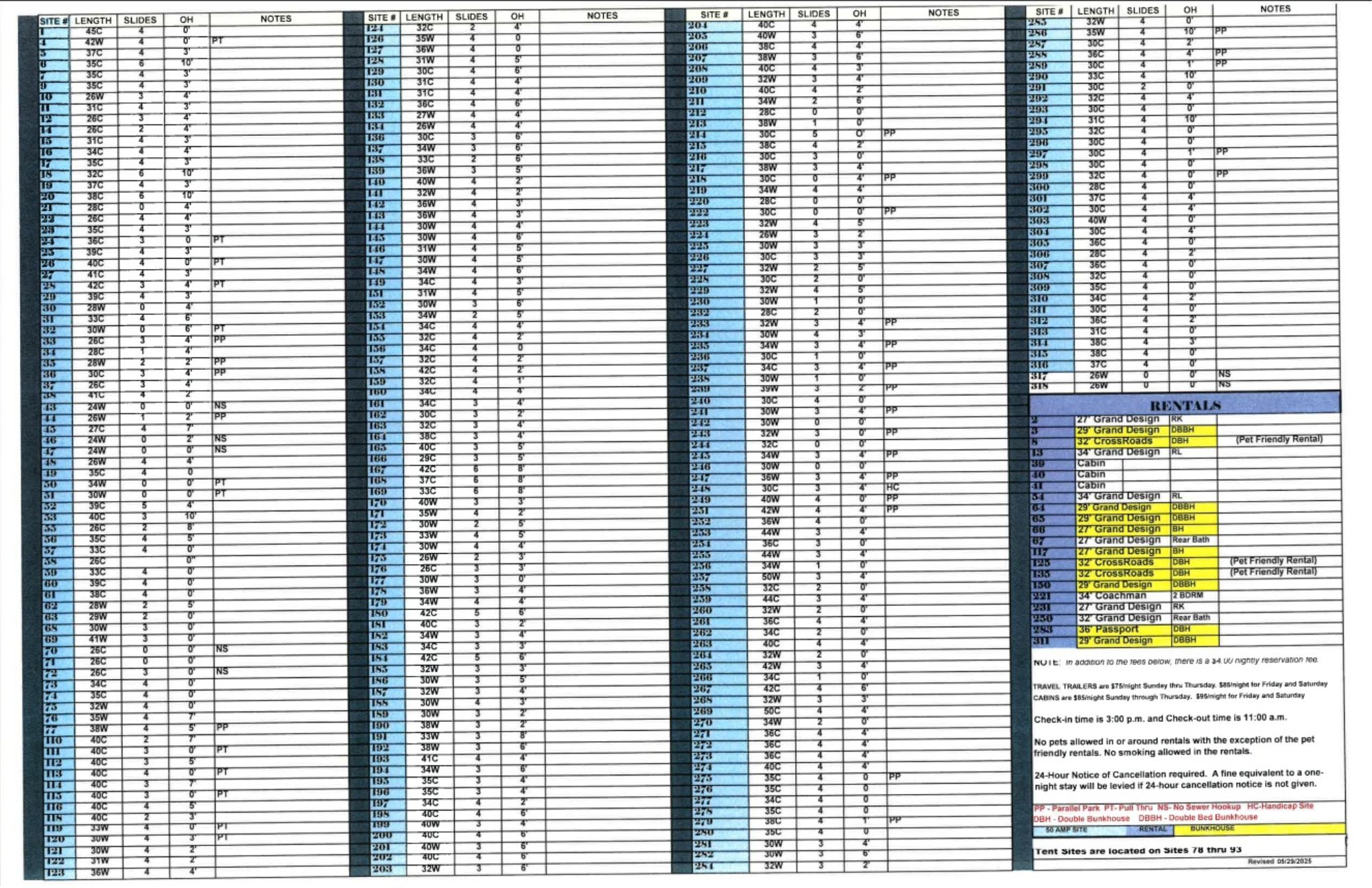Click "Cabin" in rental site 41 row
The image size is (1372, 888).
(x=1091, y=485)
